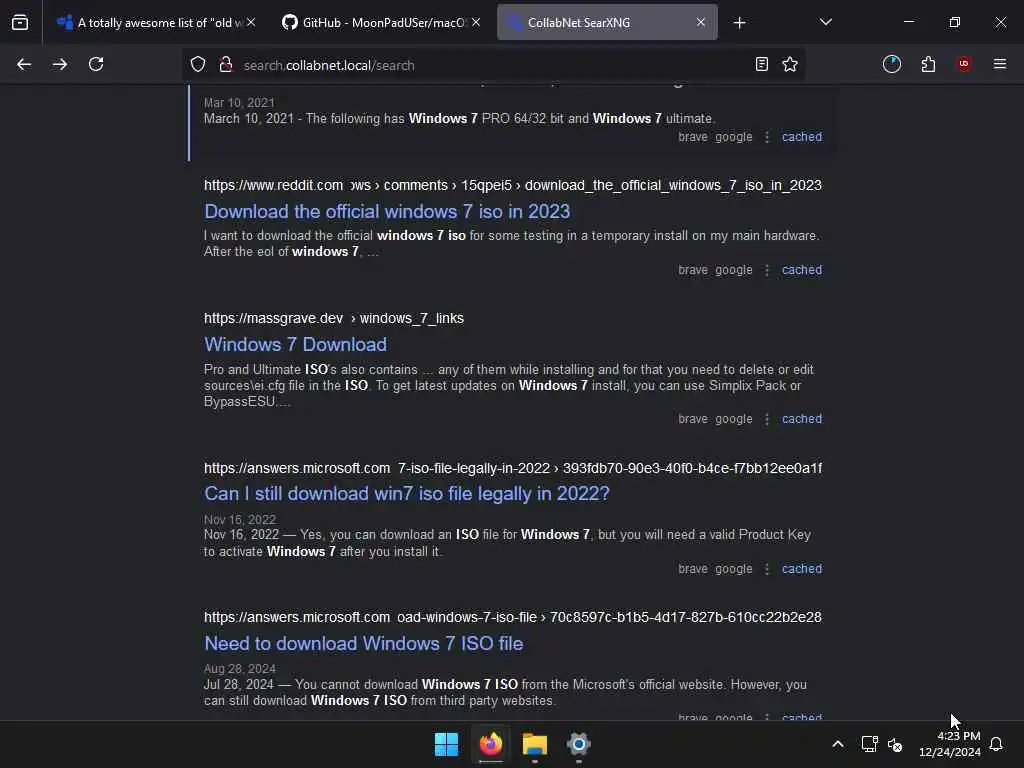Click the answers.microsoft.com 7-iso-file-legally URL
This screenshot has height=768, width=1024.
pos(513,468)
